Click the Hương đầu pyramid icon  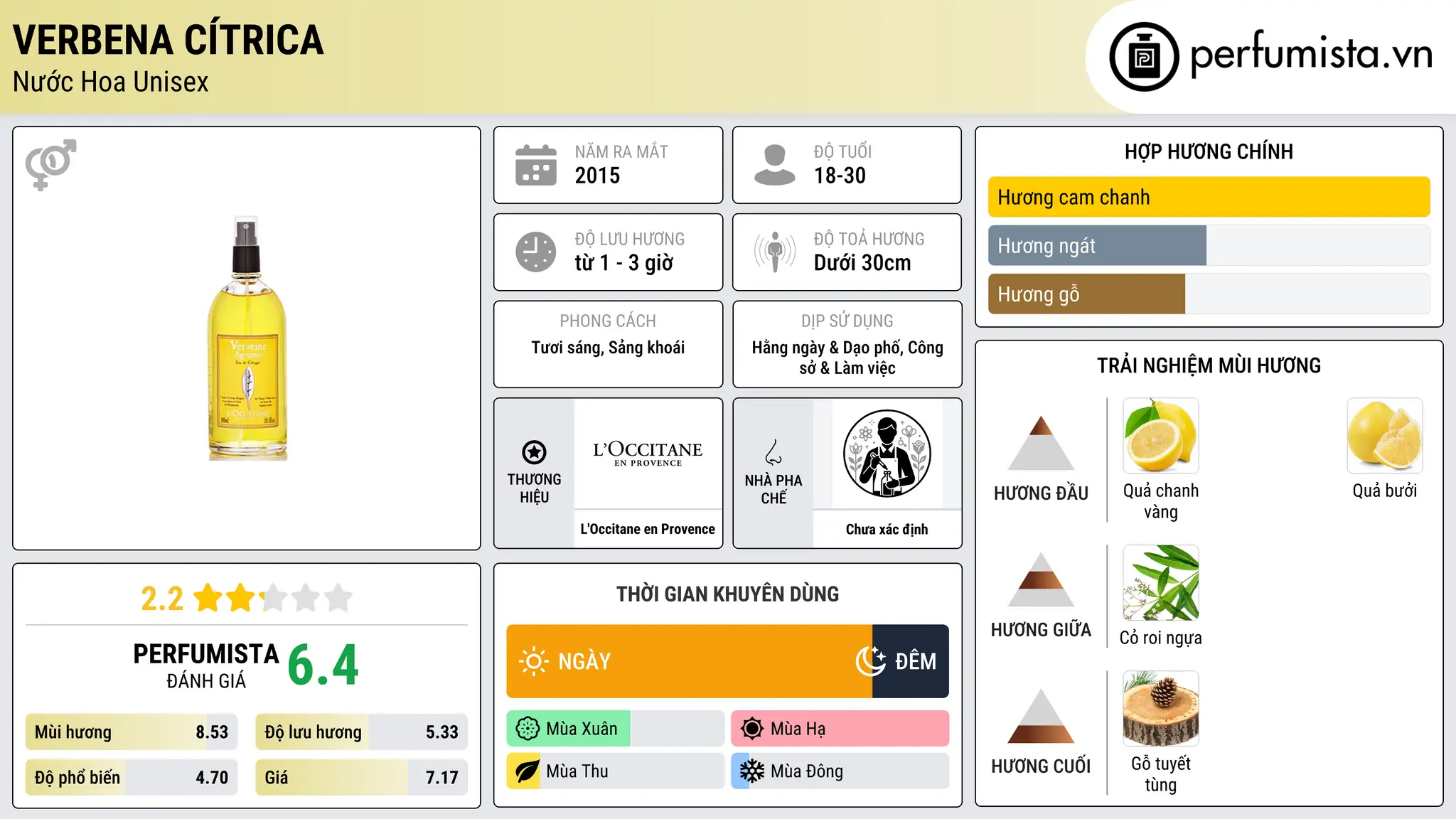1041,443
